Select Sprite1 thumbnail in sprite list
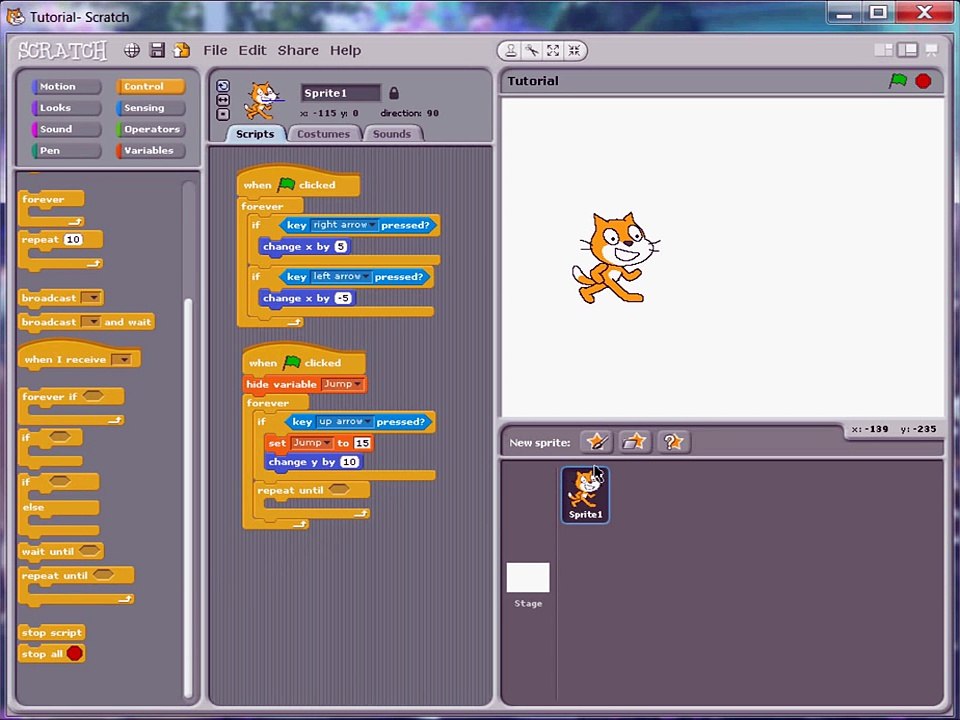This screenshot has height=720, width=960. (x=585, y=495)
